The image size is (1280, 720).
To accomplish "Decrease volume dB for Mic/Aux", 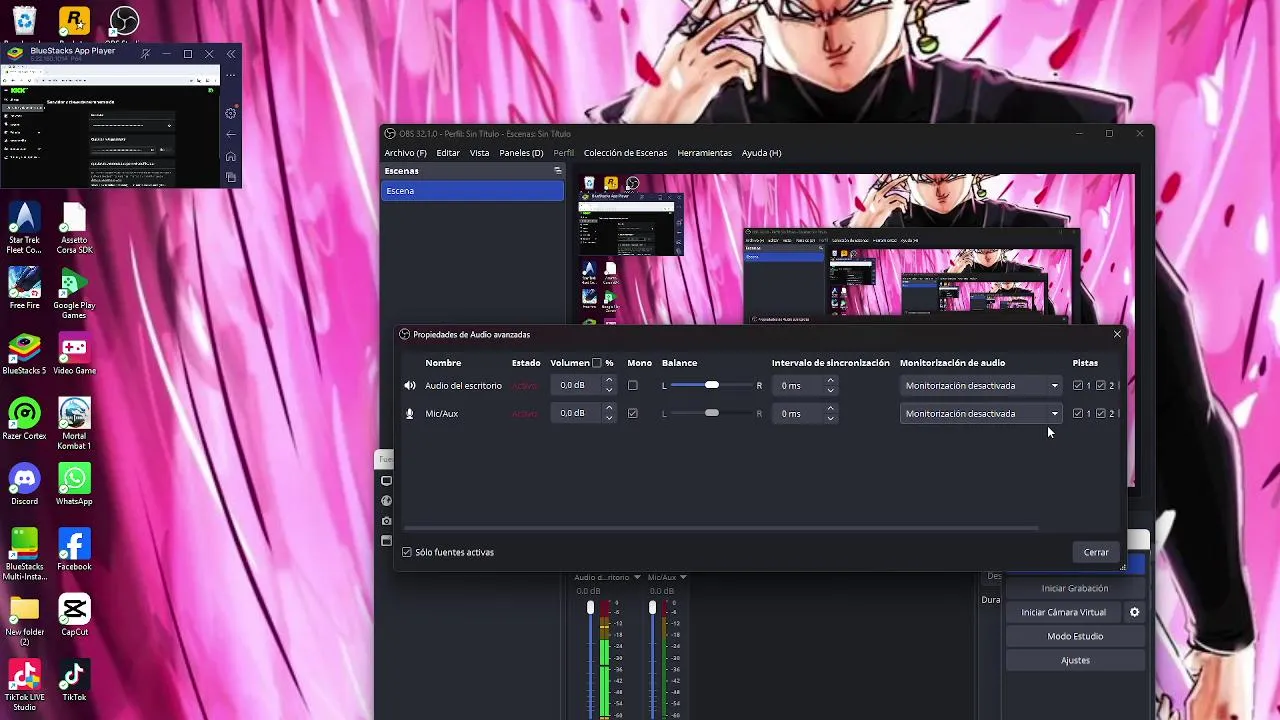I will pyautogui.click(x=609, y=418).
